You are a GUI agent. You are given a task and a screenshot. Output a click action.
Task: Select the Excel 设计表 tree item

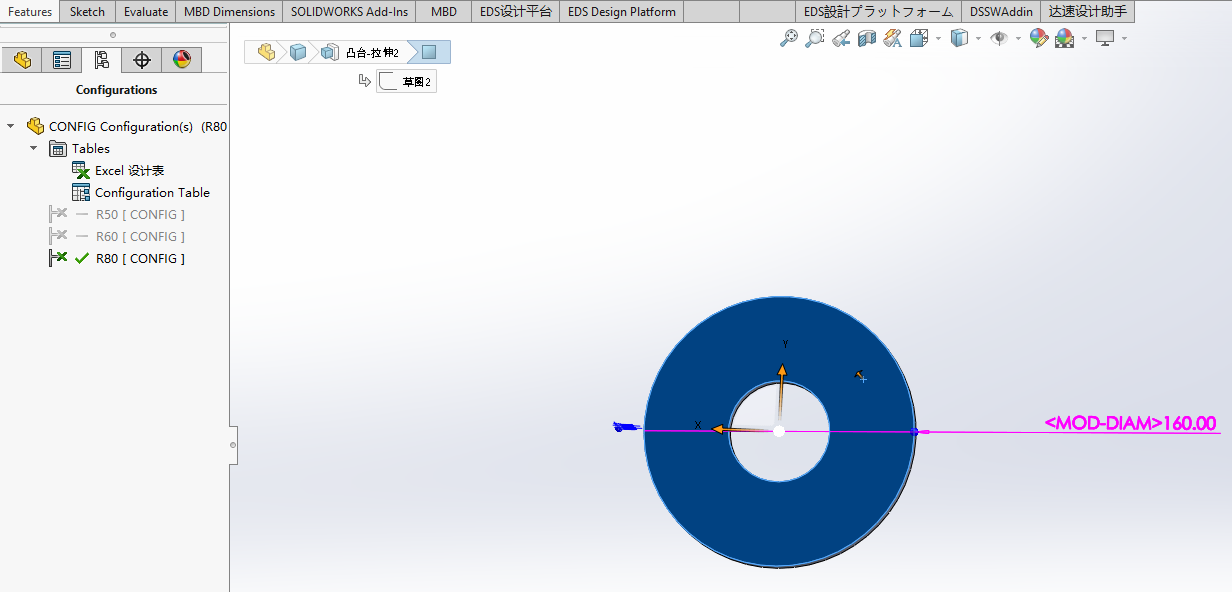pyautogui.click(x=129, y=171)
